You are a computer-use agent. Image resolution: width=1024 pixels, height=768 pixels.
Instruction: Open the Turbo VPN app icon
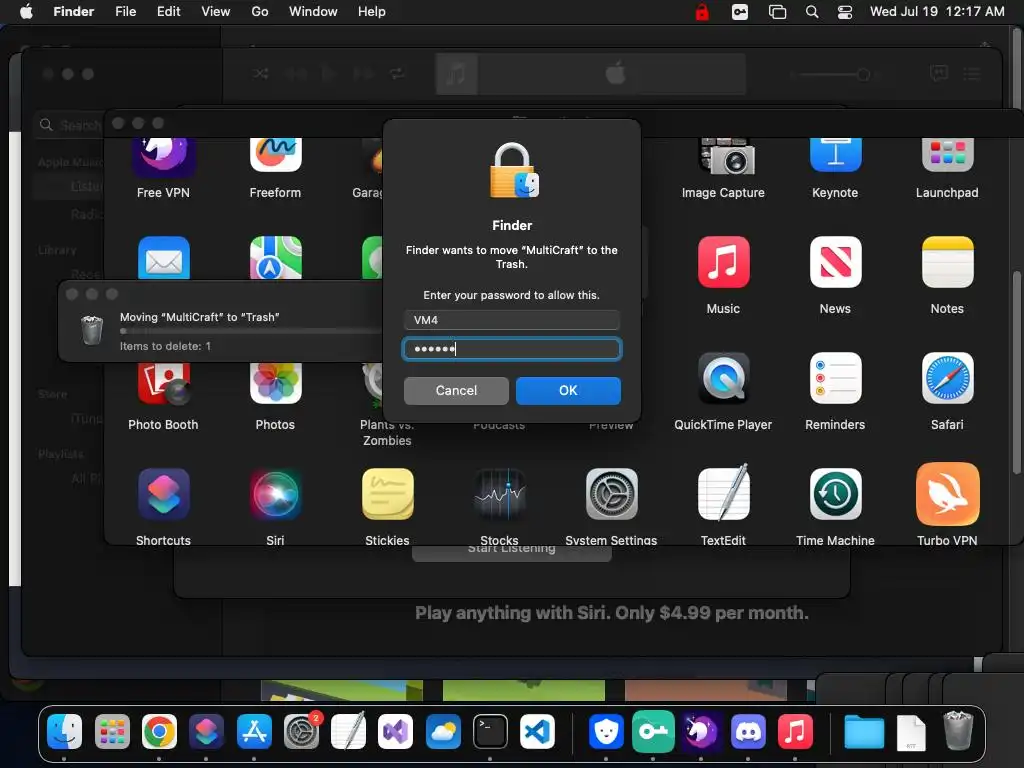point(947,494)
